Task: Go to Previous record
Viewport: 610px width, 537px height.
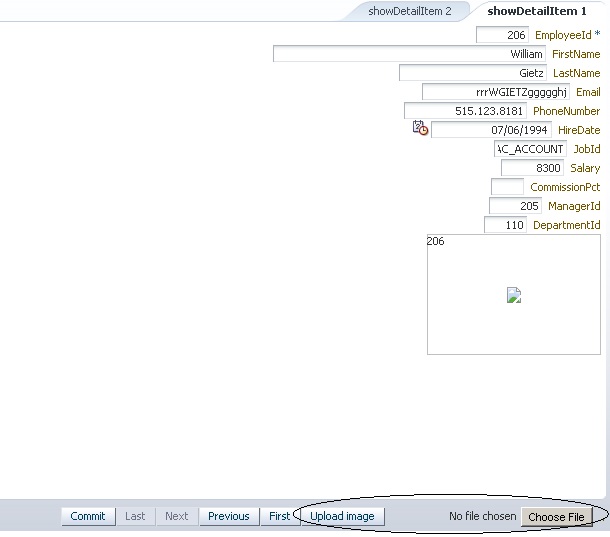Action: click(x=229, y=516)
